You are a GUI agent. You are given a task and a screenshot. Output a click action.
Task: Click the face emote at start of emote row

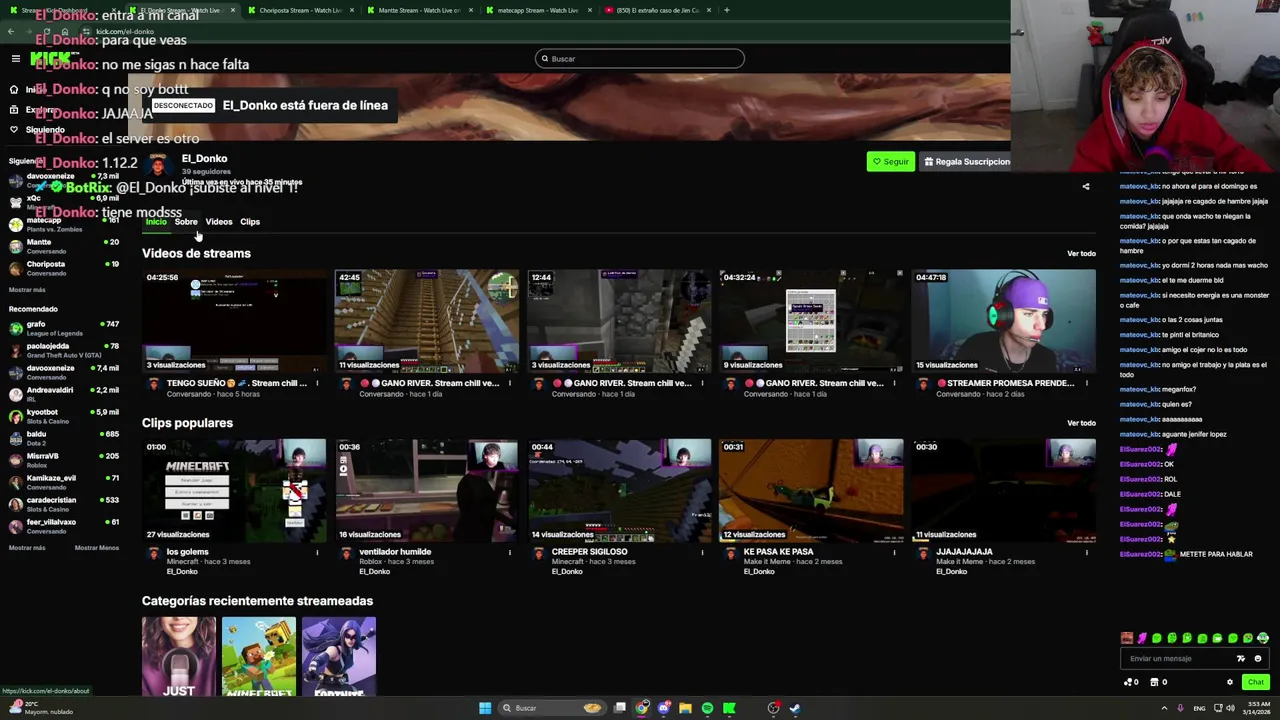[x=1127, y=638]
